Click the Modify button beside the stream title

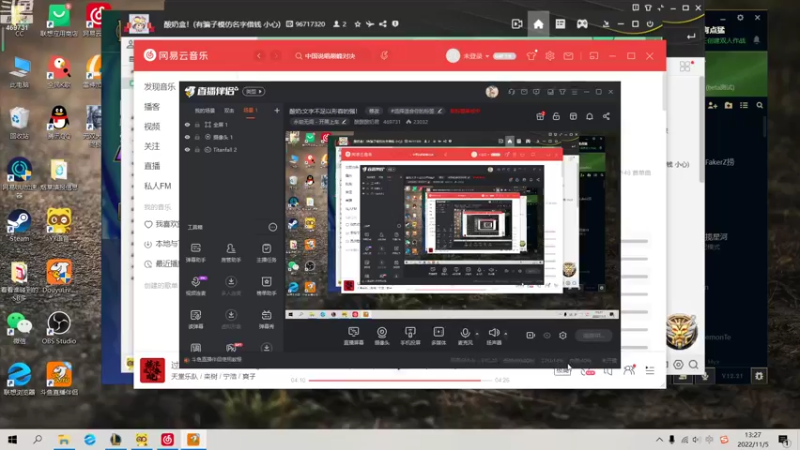click(374, 111)
